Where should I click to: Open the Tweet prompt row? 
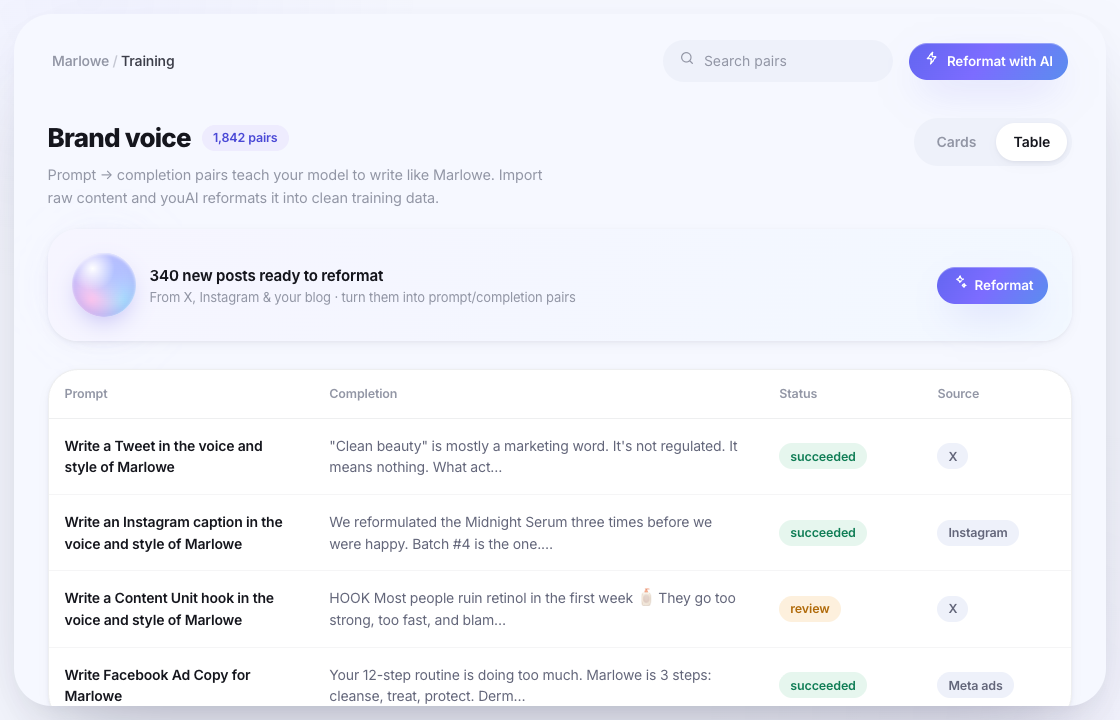[560, 456]
